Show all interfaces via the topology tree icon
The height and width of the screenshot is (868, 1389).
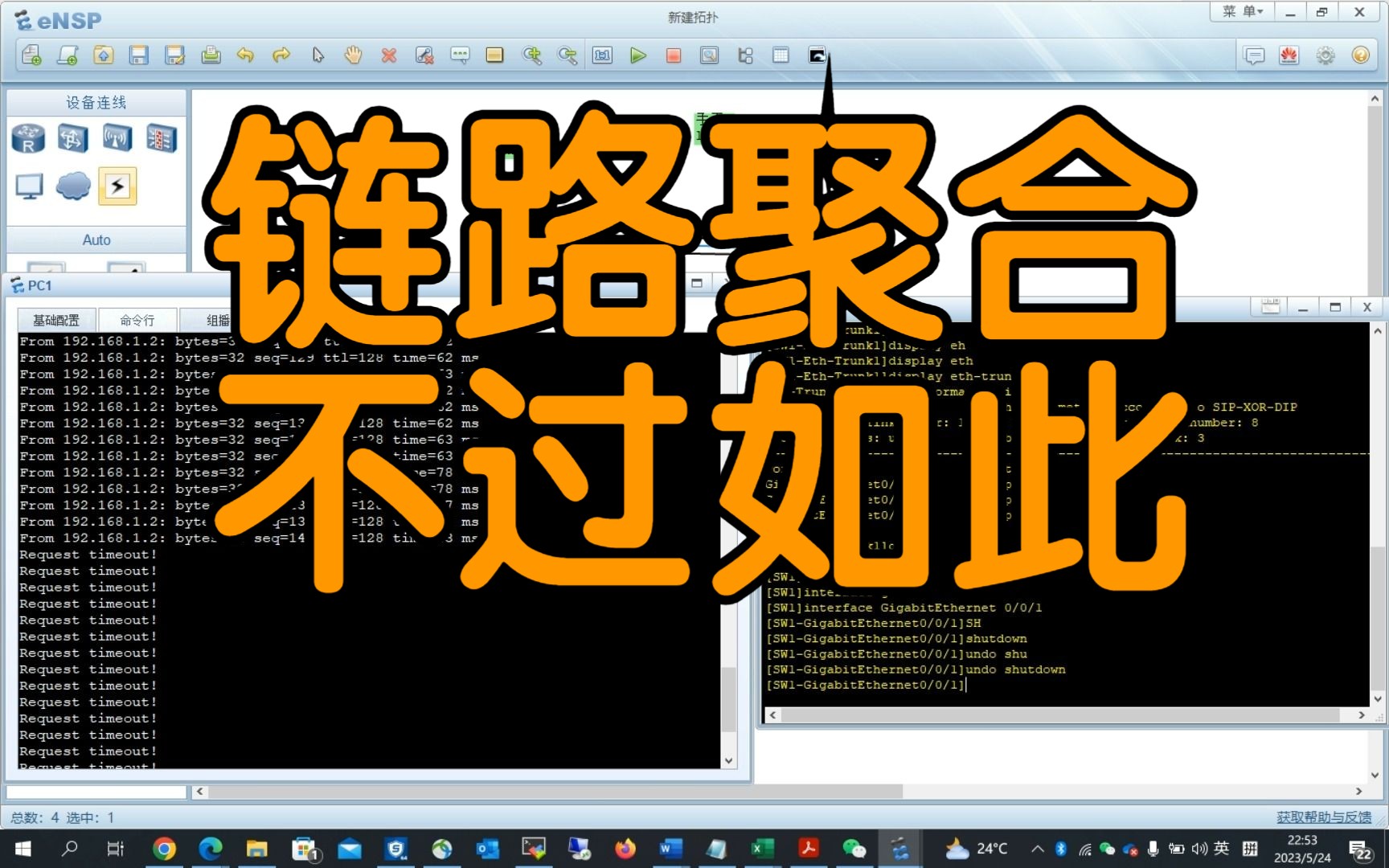pyautogui.click(x=745, y=55)
